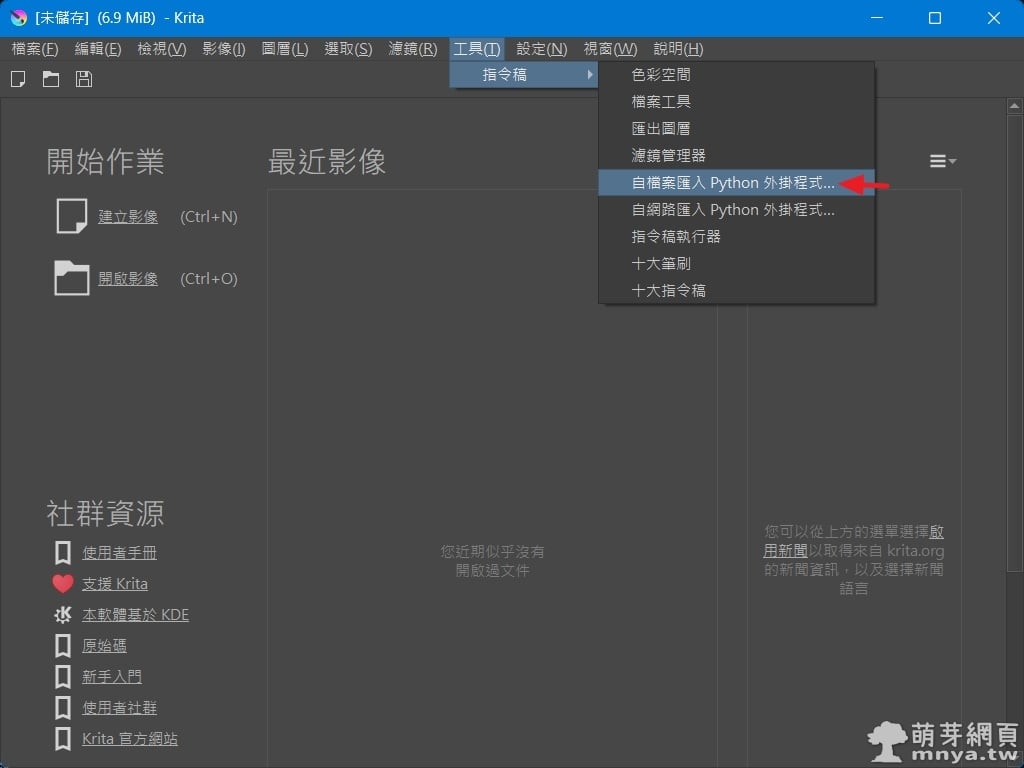Click the new document toolbar icon
The image size is (1024, 768).
click(x=18, y=79)
